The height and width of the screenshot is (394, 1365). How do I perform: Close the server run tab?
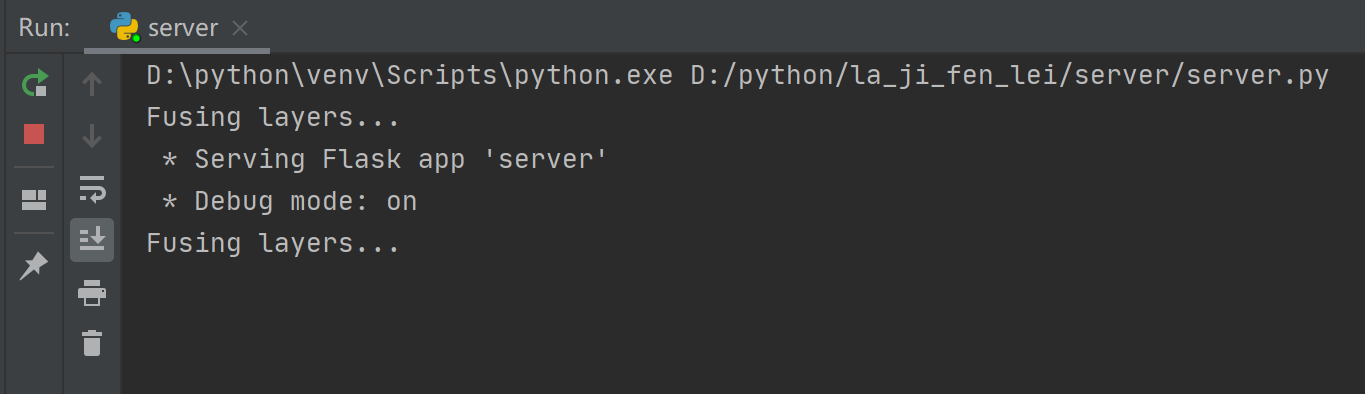(240, 28)
